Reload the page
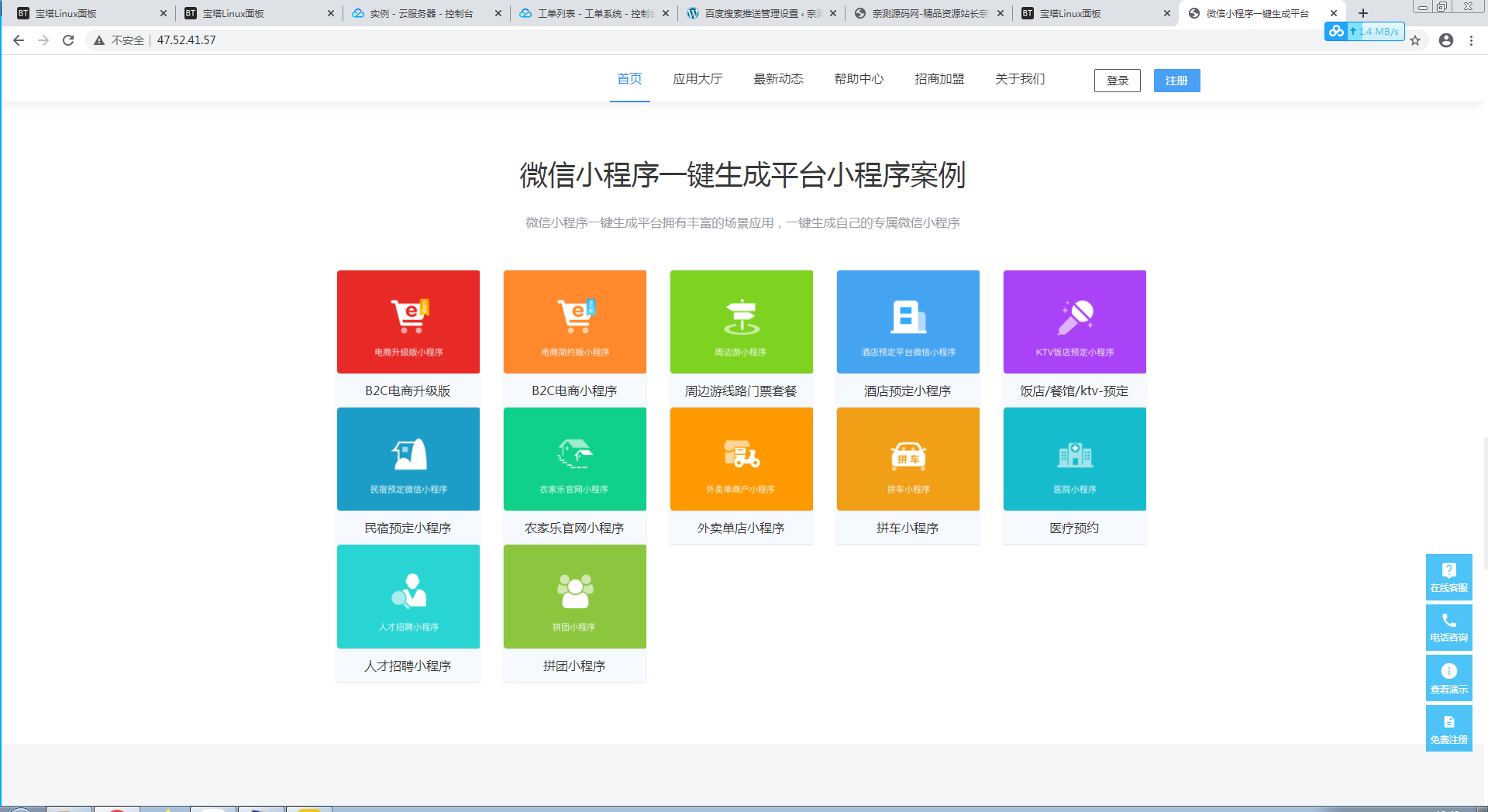 tap(68, 40)
